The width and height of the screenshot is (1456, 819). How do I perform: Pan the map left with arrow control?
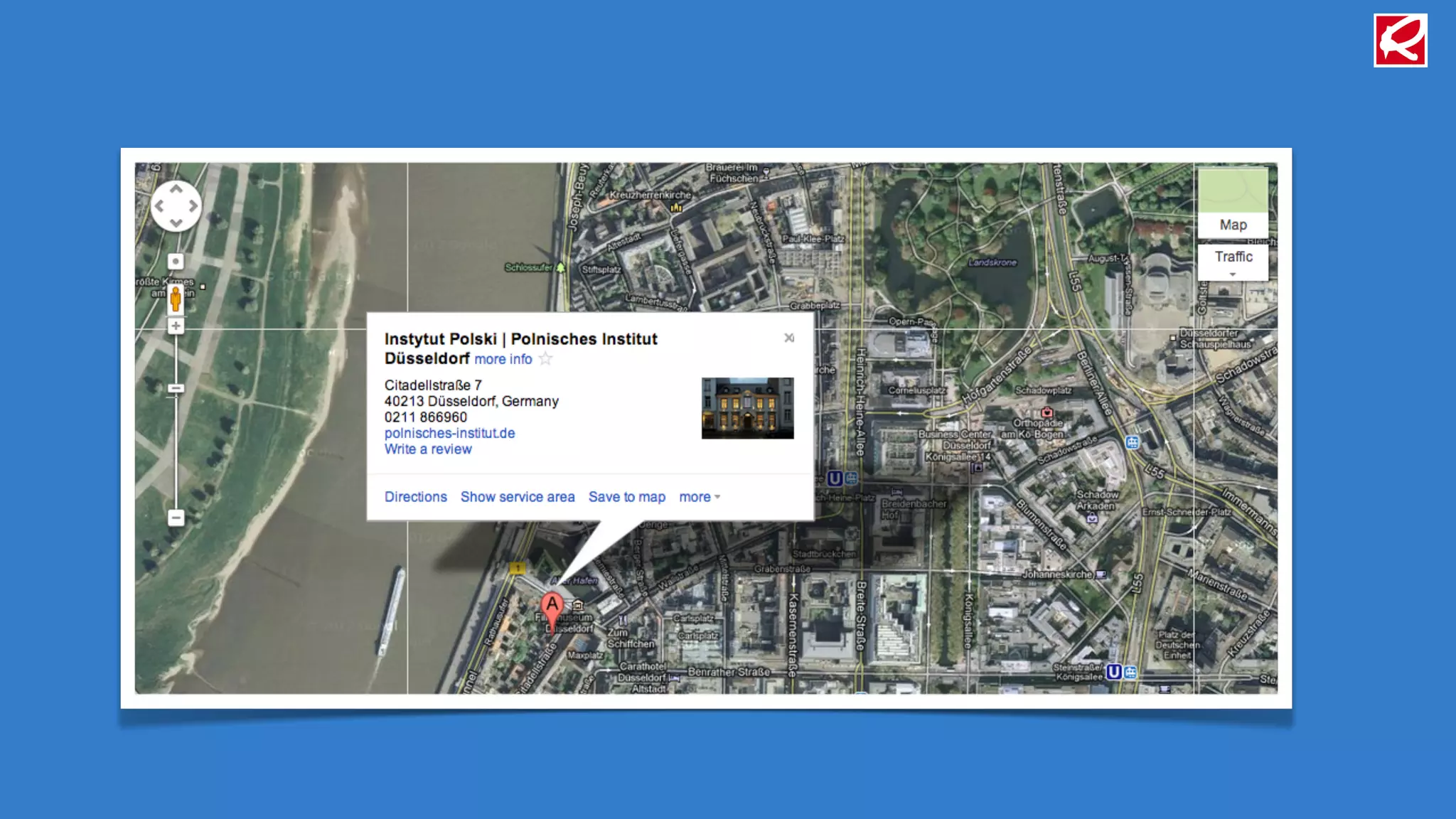point(159,206)
